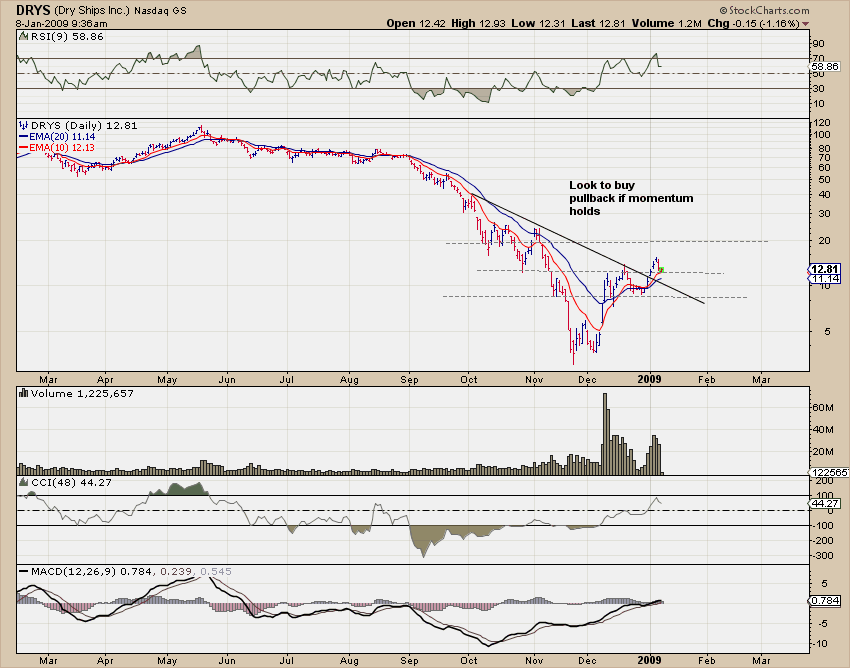Click the 8-Jan-2009 9:36am timestamp

tap(61, 24)
